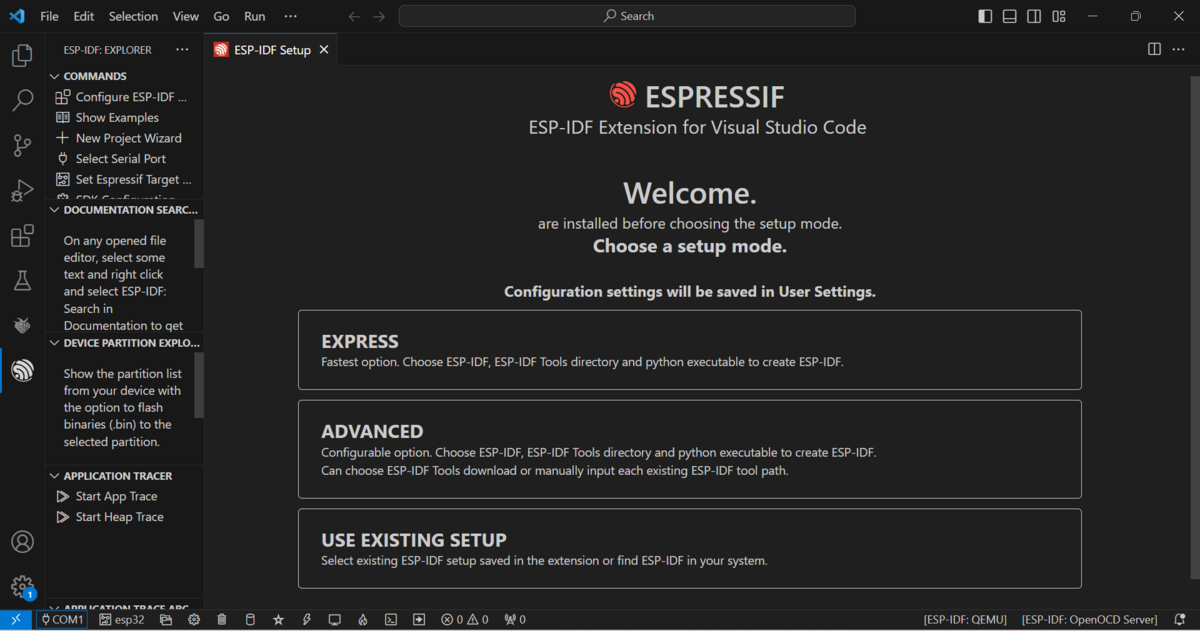
Task: Open the Source Control view
Action: (22, 146)
